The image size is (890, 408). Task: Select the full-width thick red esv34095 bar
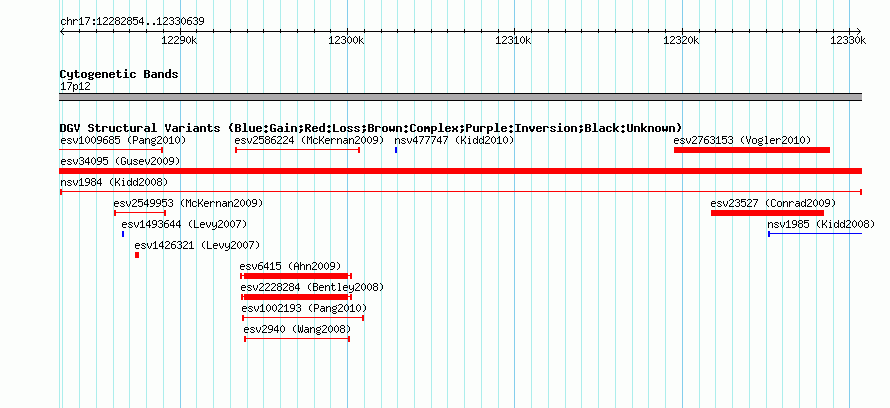click(x=461, y=171)
